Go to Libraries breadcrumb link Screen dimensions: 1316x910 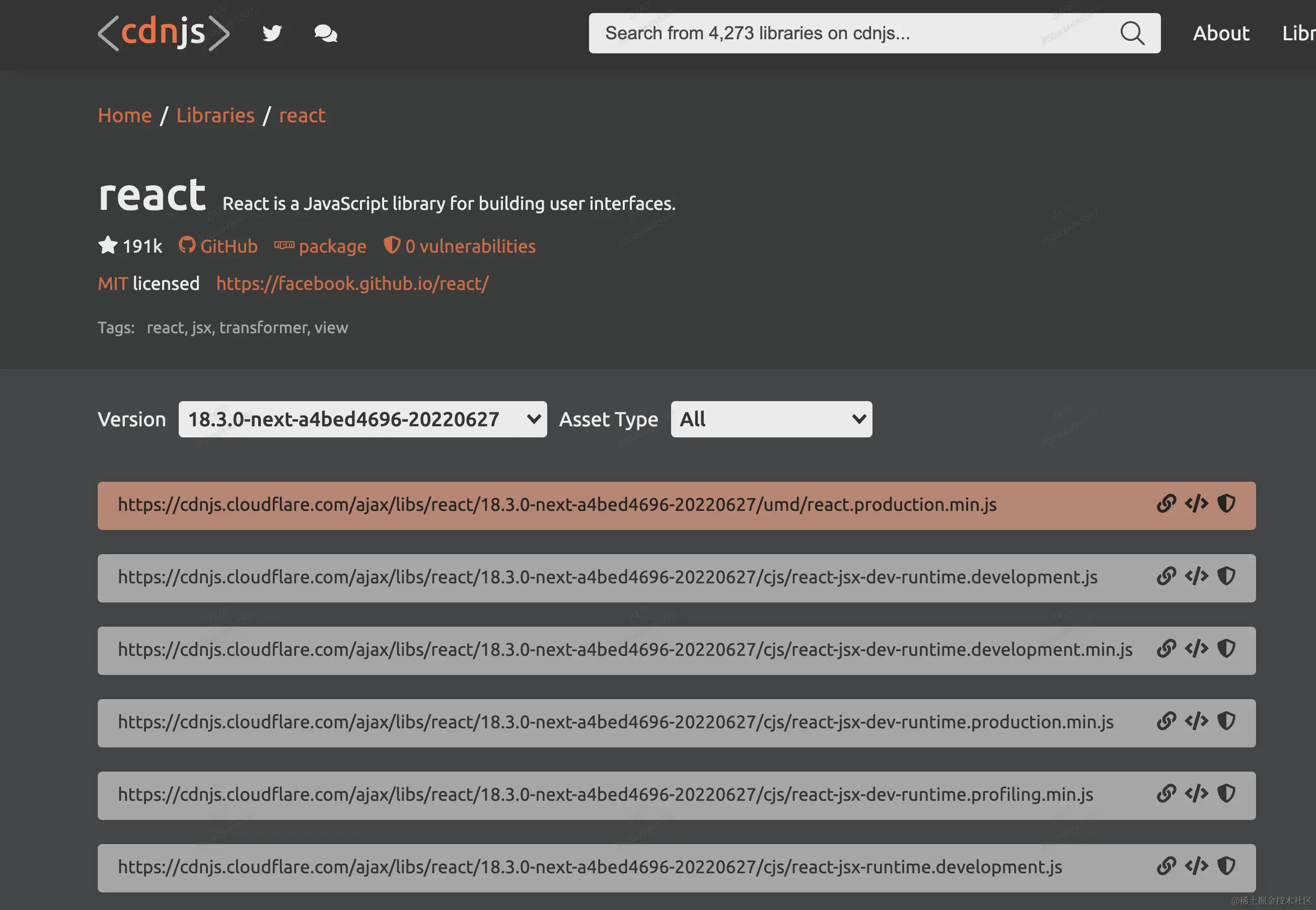pyautogui.click(x=215, y=115)
